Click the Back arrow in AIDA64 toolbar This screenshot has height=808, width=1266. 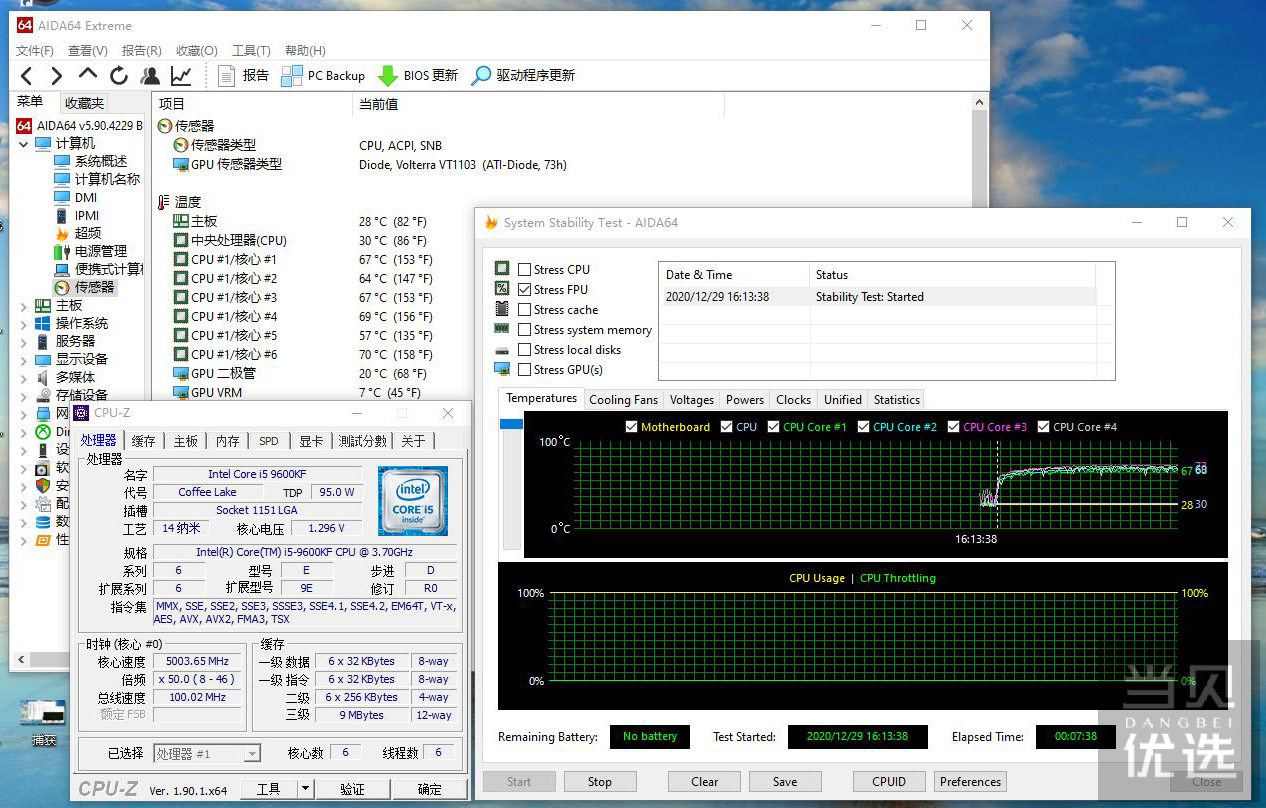[27, 75]
